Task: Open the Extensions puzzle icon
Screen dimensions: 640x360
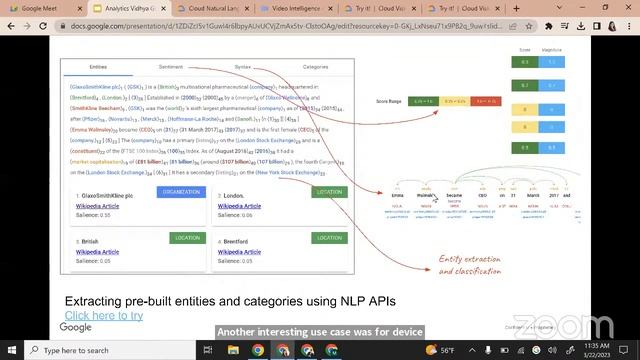Action: click(x=549, y=26)
